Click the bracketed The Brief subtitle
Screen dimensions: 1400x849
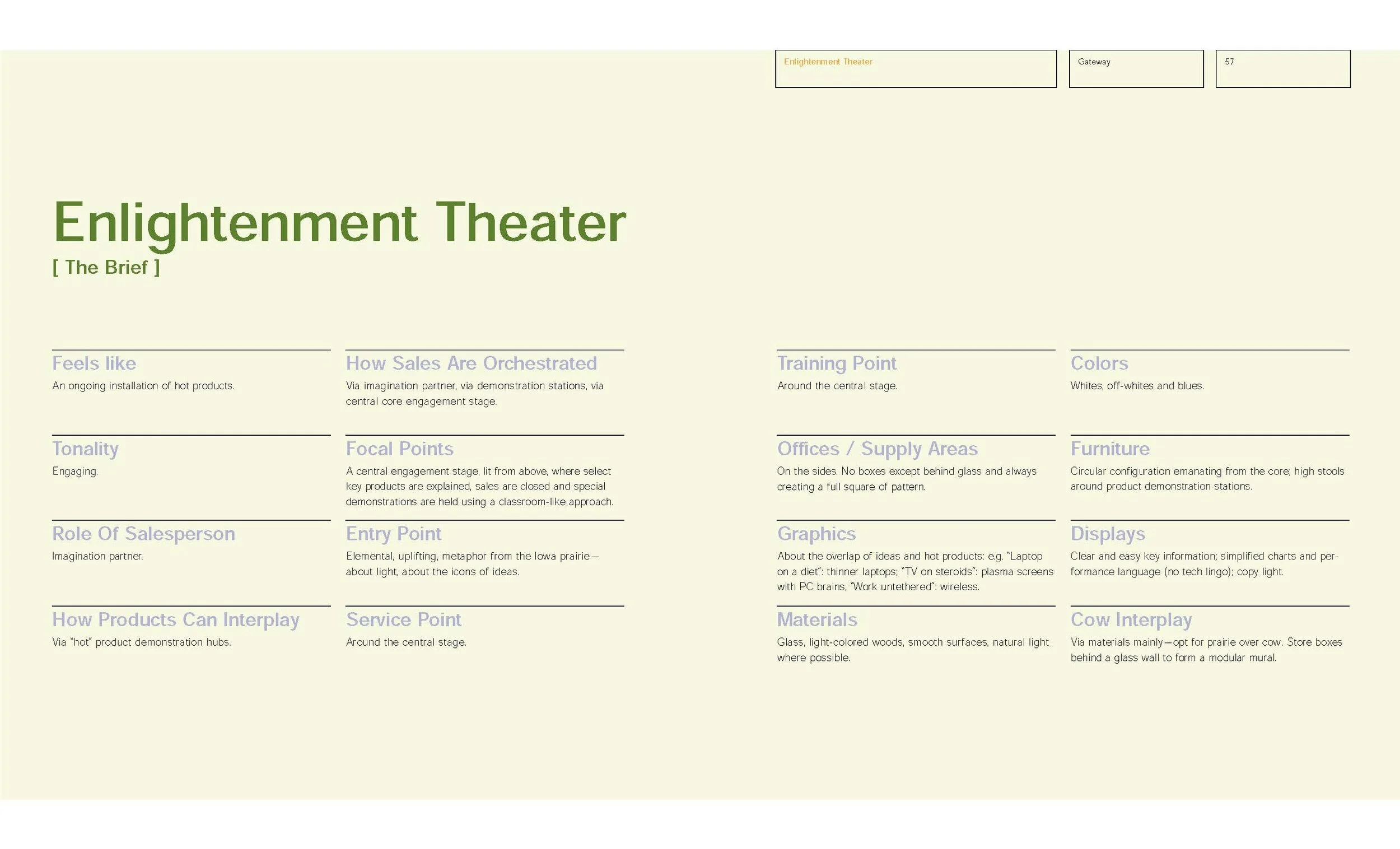point(106,267)
